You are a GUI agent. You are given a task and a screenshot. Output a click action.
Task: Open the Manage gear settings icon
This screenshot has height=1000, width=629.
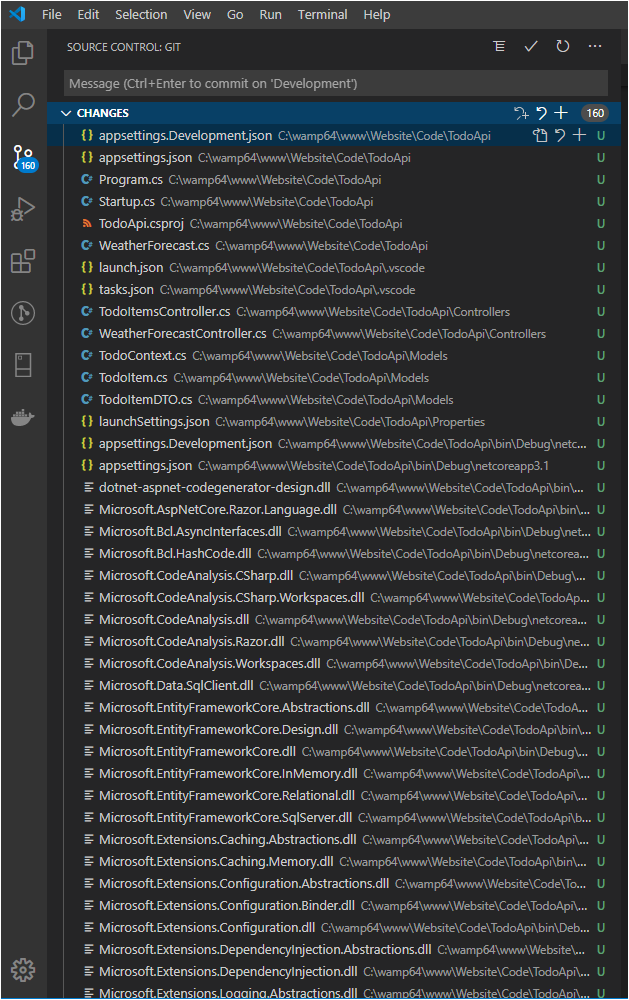pyautogui.click(x=23, y=970)
